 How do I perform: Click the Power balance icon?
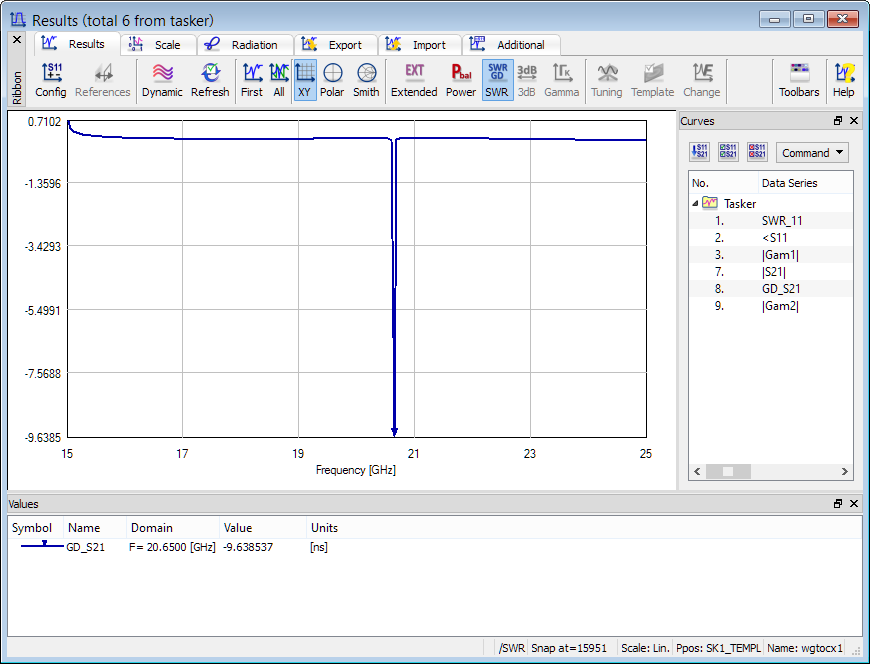tap(461, 80)
